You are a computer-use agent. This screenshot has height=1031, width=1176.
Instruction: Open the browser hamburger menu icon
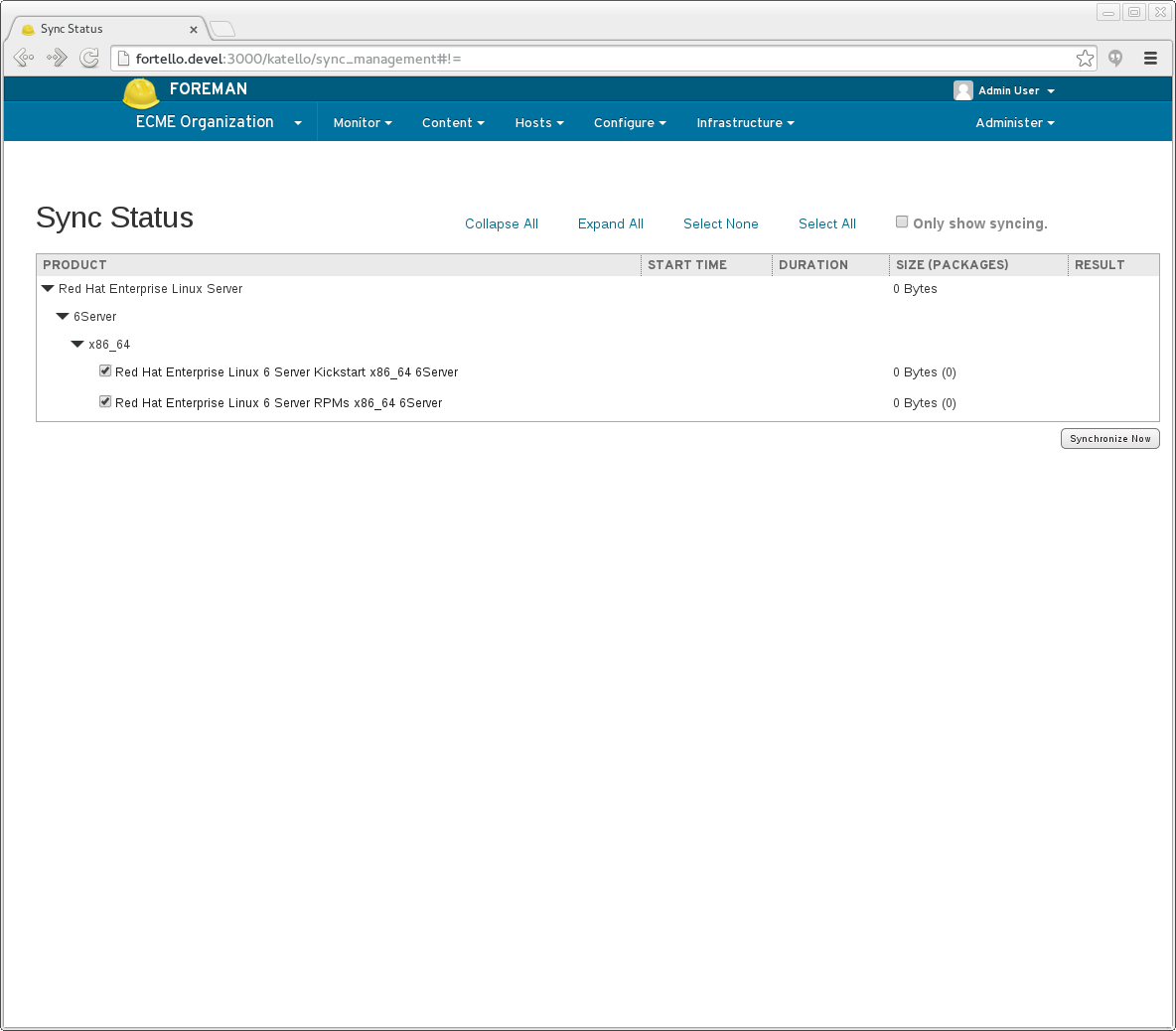point(1150,59)
